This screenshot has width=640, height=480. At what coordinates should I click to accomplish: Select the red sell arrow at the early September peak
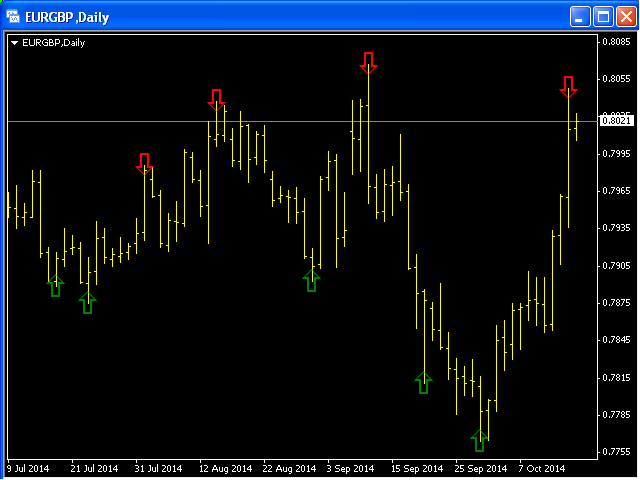369,63
